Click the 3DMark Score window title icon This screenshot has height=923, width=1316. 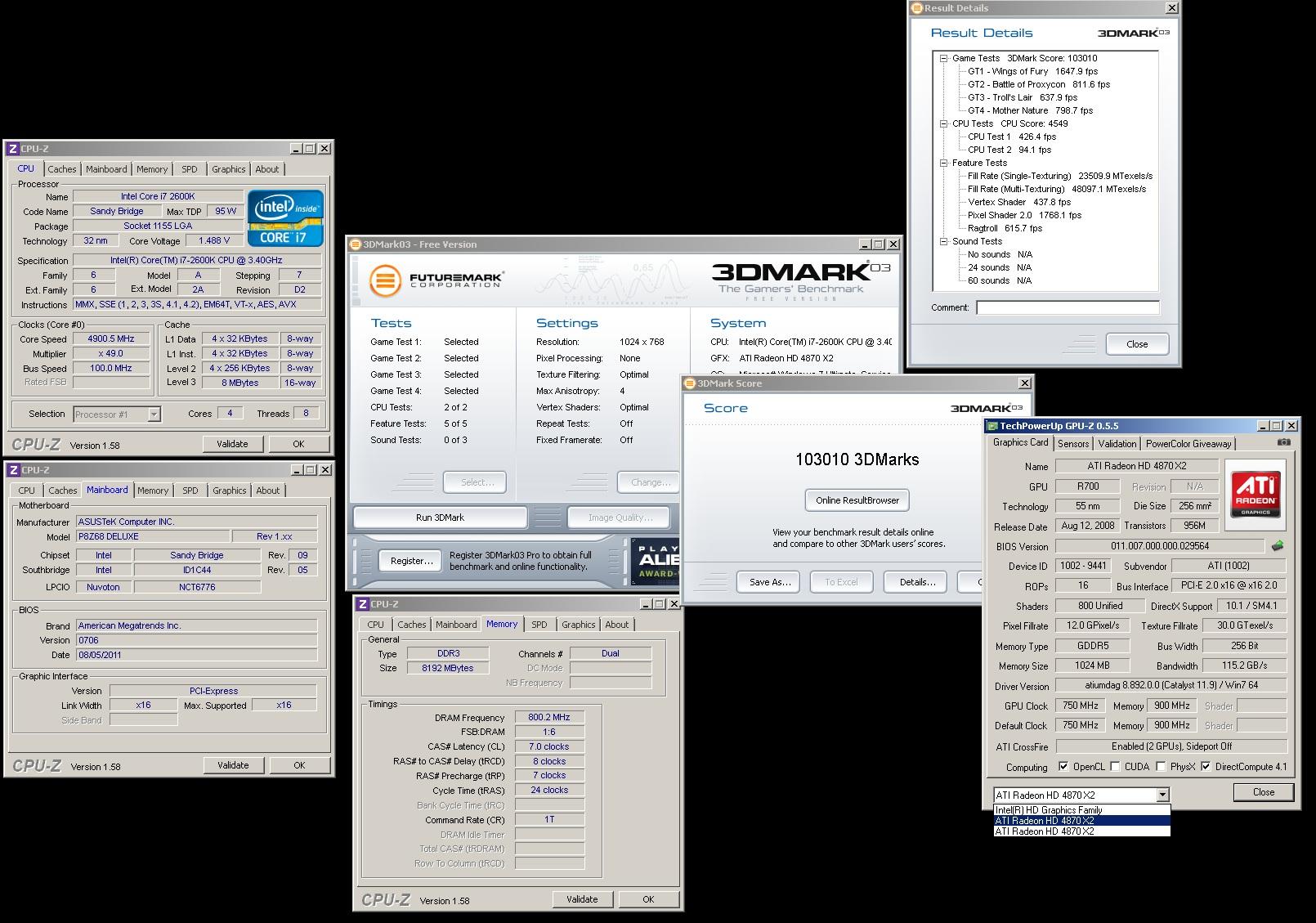[690, 383]
